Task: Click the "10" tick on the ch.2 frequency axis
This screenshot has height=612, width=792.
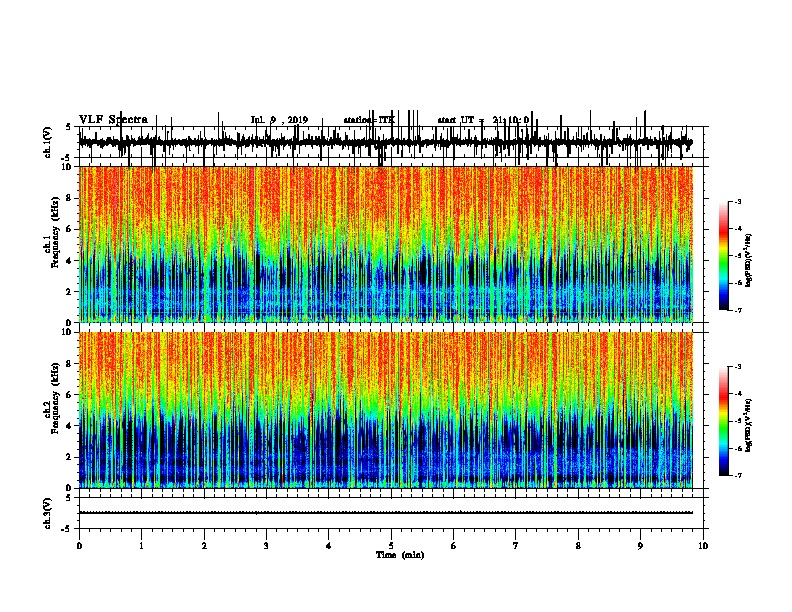Action: pyautogui.click(x=68, y=332)
